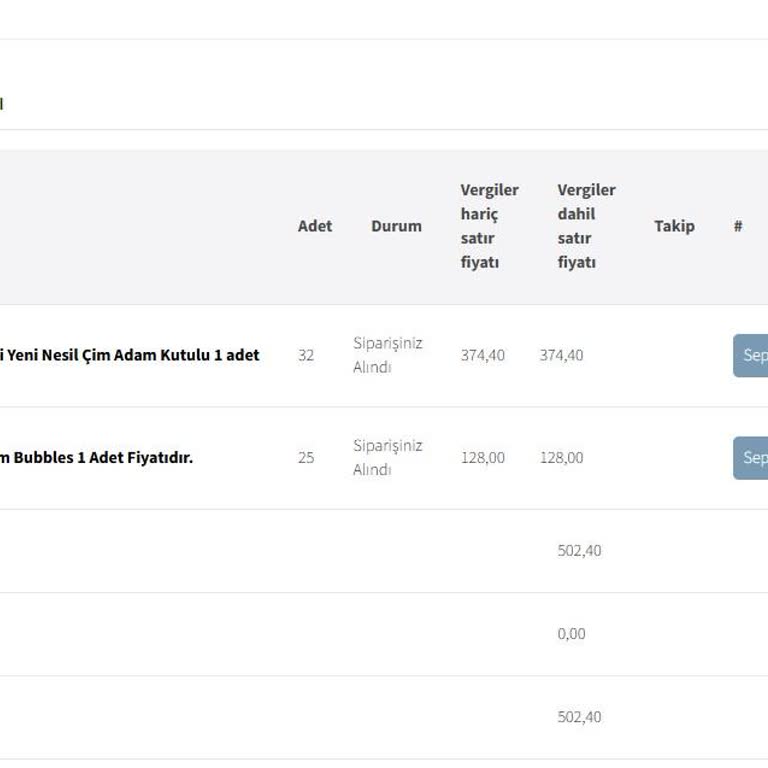The height and width of the screenshot is (768, 768).
Task: Select Siparişiniz Alındı status in the second row
Action: click(x=388, y=457)
